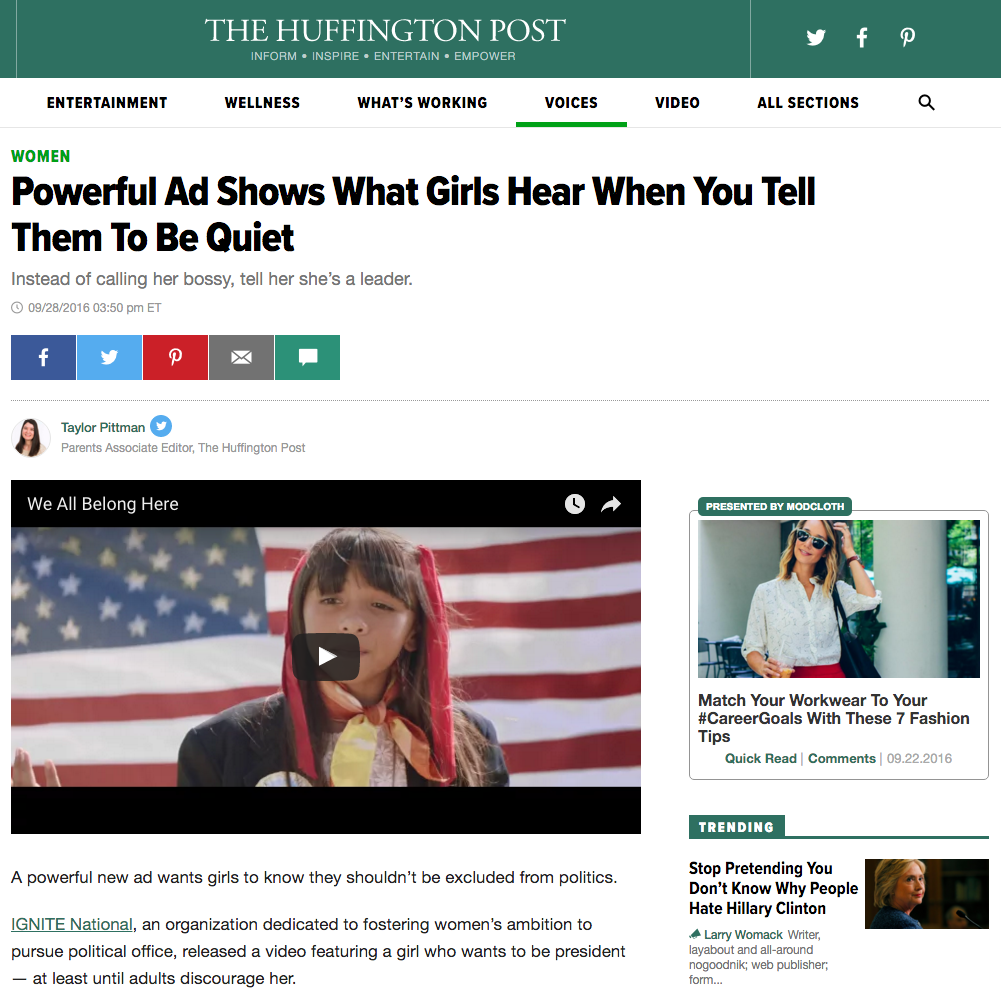Follow Taylor Pittman via Twitter badge
Screen dimensions: 1001x1007
point(161,426)
